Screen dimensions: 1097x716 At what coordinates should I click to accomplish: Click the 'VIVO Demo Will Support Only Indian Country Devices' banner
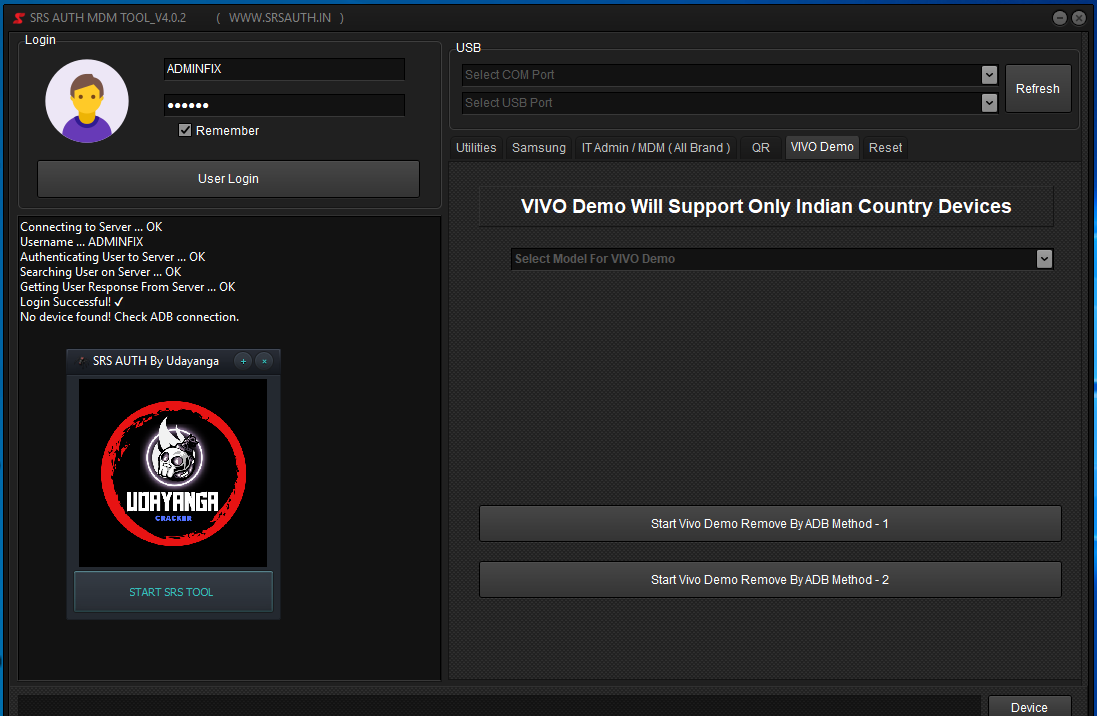tap(766, 206)
